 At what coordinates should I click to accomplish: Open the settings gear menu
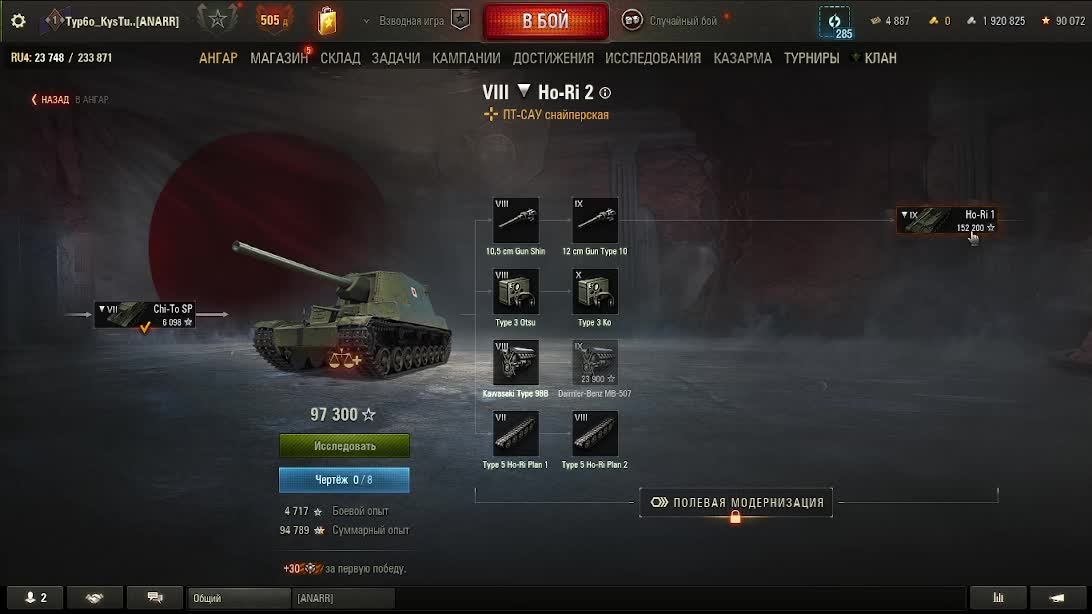18,21
